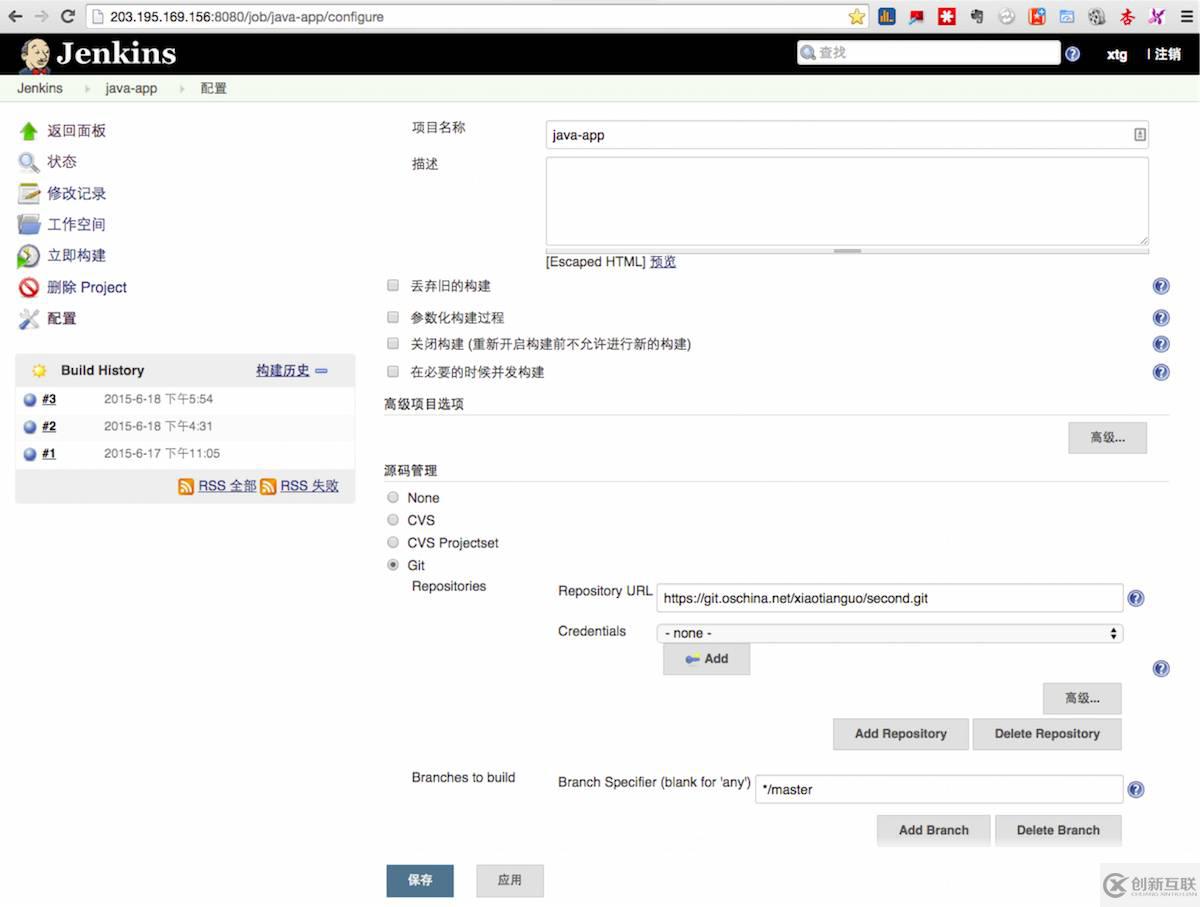Screen dimensions: 1200x907
Task: Open 工作空间 in the side menu
Action: point(76,225)
